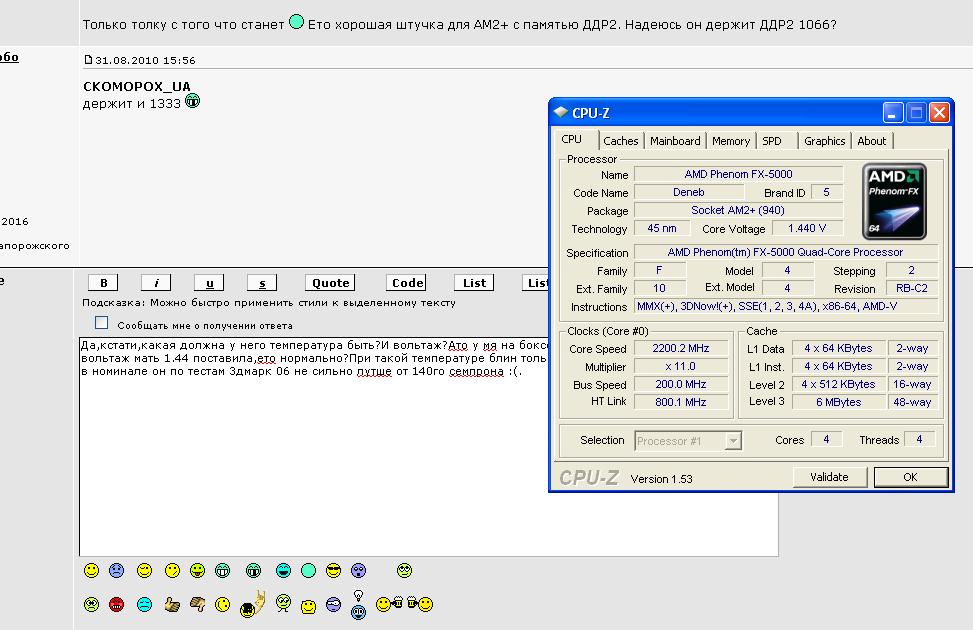
Task: Open the СКОМОРОХ_UA username
Action: click(x=137, y=86)
